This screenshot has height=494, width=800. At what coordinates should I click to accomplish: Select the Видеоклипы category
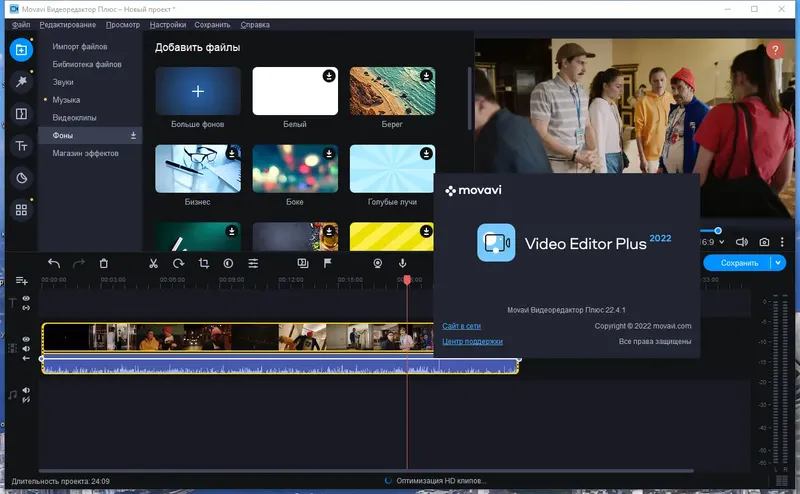[74, 117]
